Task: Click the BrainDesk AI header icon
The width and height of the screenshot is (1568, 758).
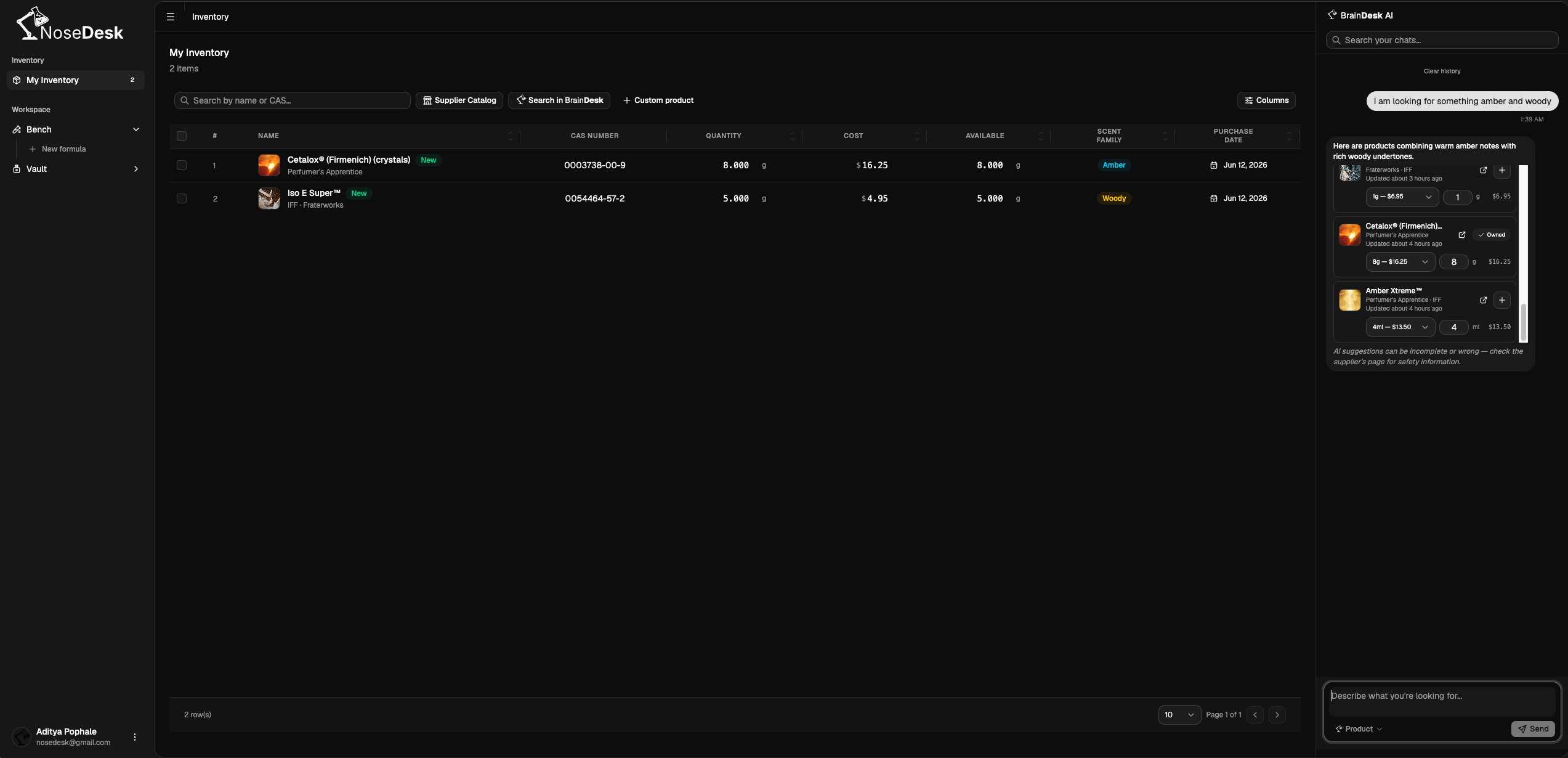Action: (x=1333, y=15)
